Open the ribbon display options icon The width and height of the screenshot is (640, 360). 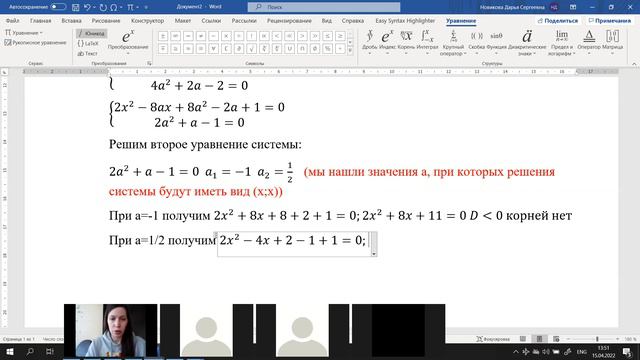pyautogui.click(x=573, y=7)
